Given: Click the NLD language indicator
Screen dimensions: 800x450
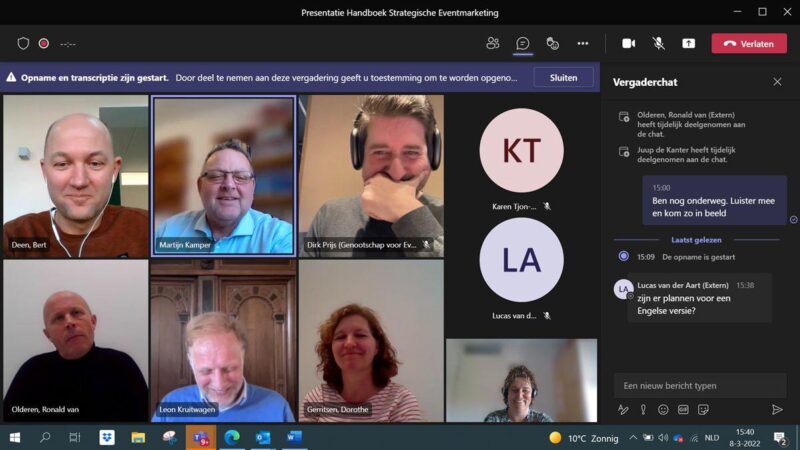Looking at the screenshot, I should point(712,438).
